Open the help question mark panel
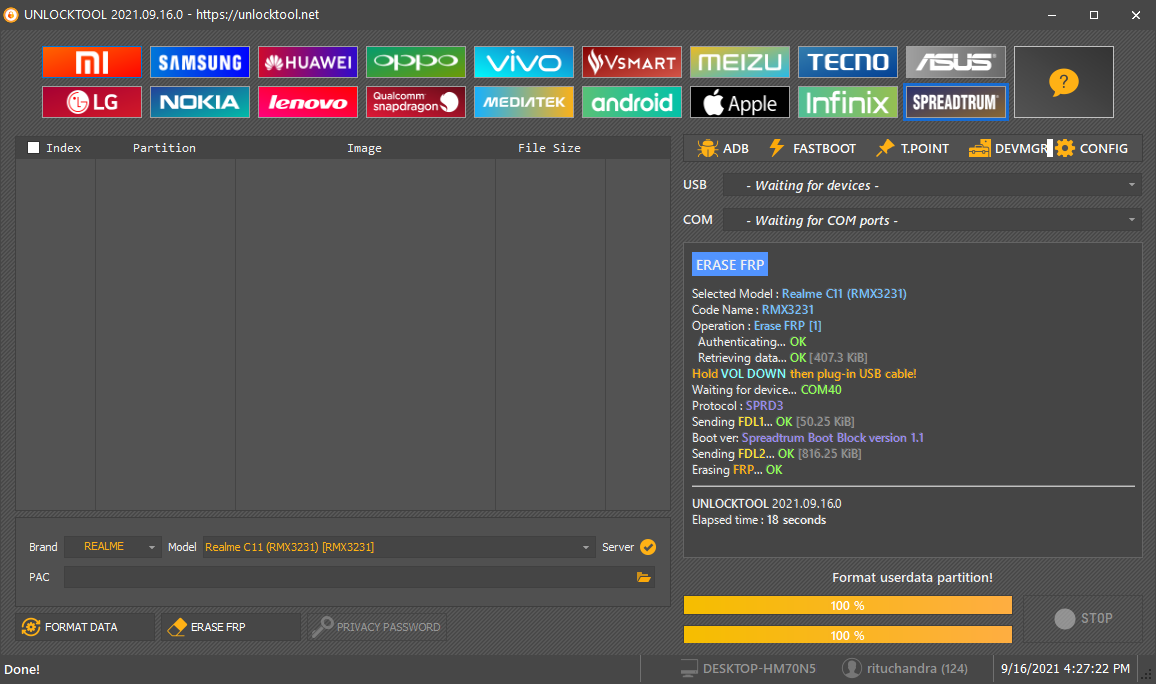 [x=1064, y=82]
